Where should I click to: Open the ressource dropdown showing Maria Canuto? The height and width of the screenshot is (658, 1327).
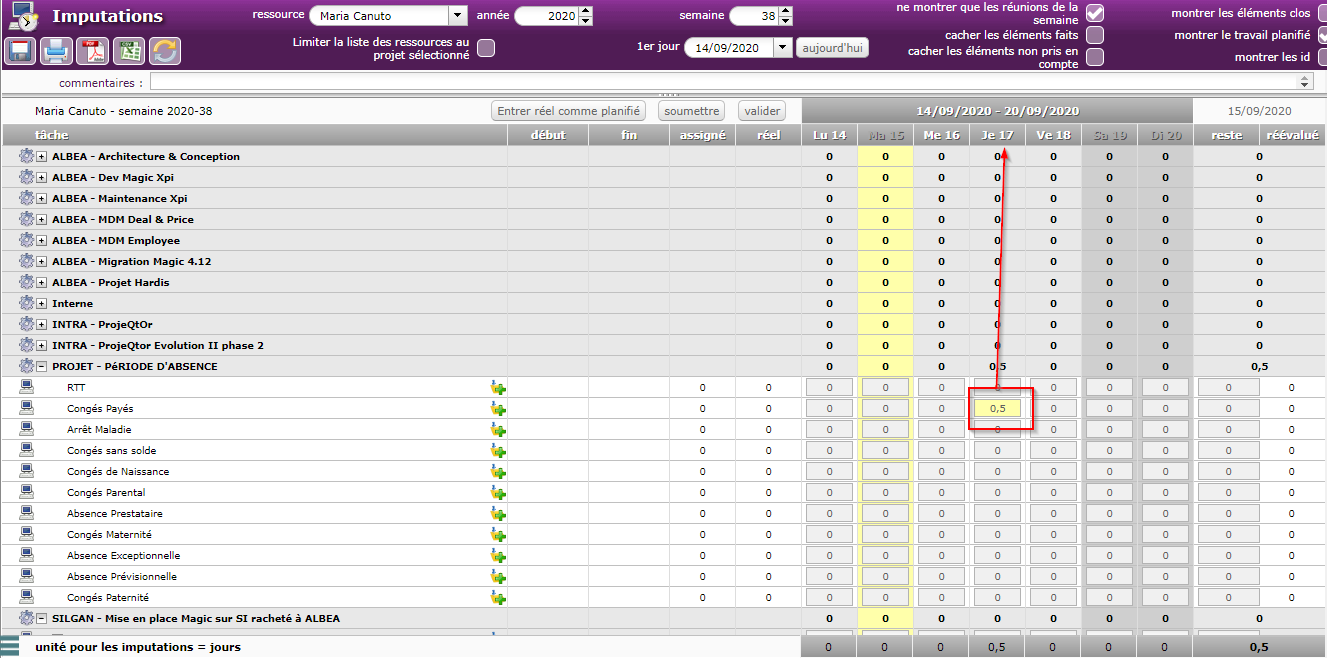point(457,16)
